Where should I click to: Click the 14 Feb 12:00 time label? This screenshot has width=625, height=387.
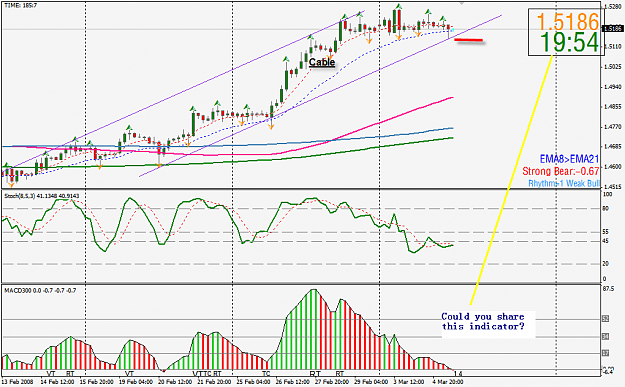pyautogui.click(x=57, y=381)
